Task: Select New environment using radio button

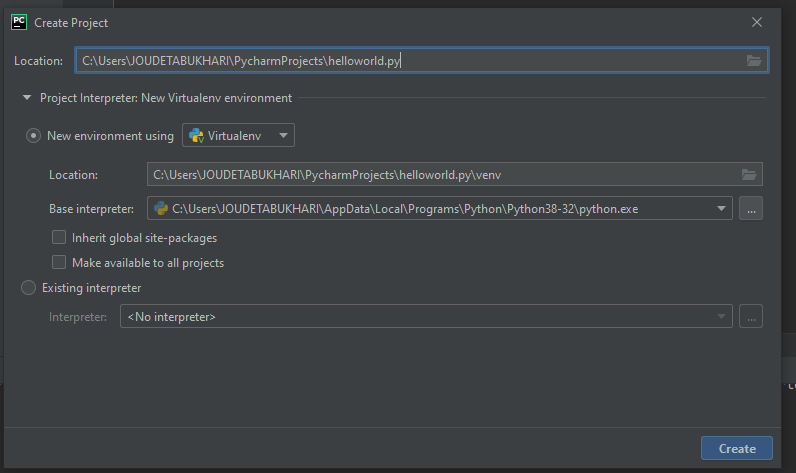Action: tap(34, 136)
